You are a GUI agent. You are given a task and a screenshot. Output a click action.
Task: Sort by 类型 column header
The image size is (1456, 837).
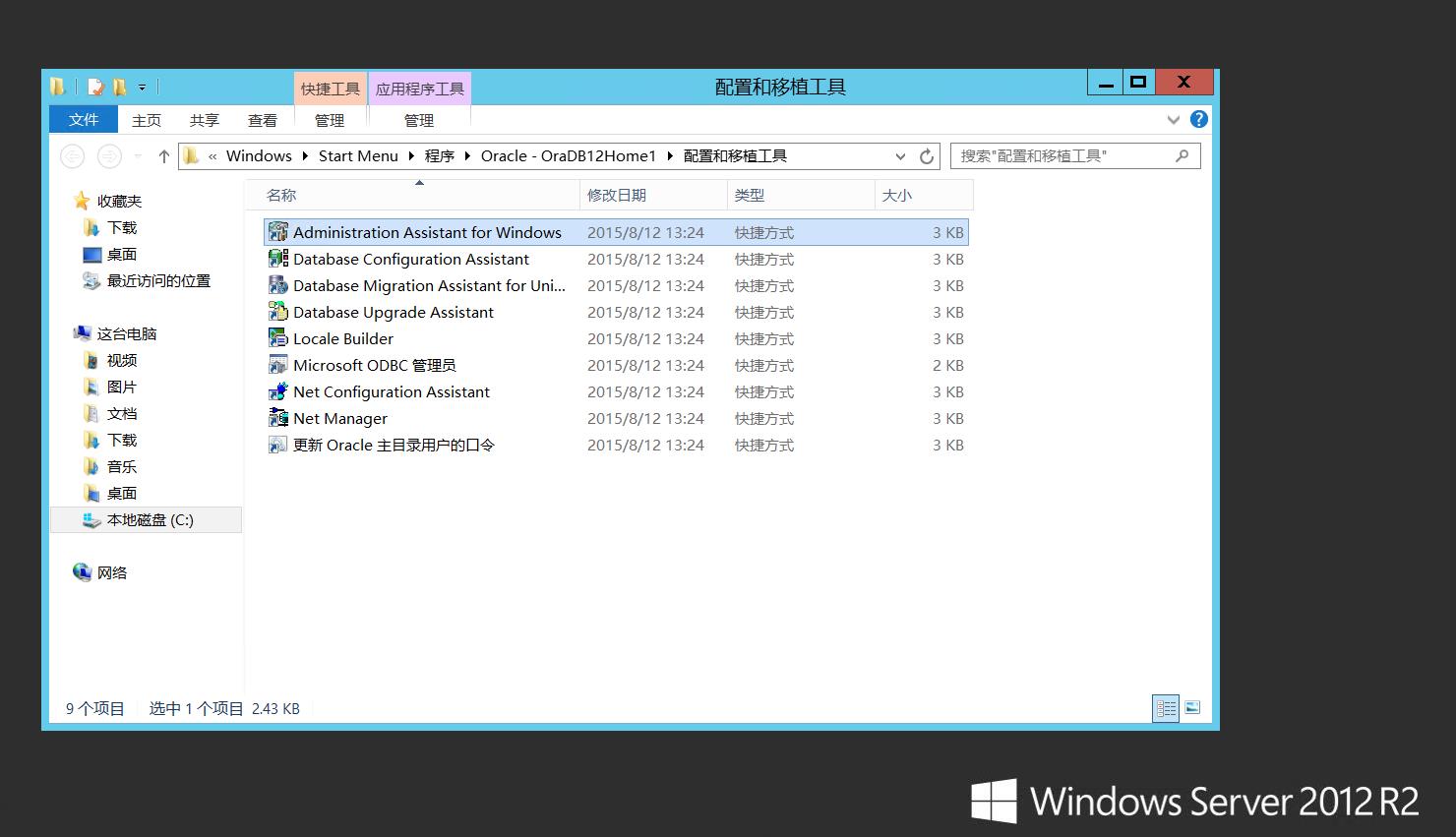point(801,195)
